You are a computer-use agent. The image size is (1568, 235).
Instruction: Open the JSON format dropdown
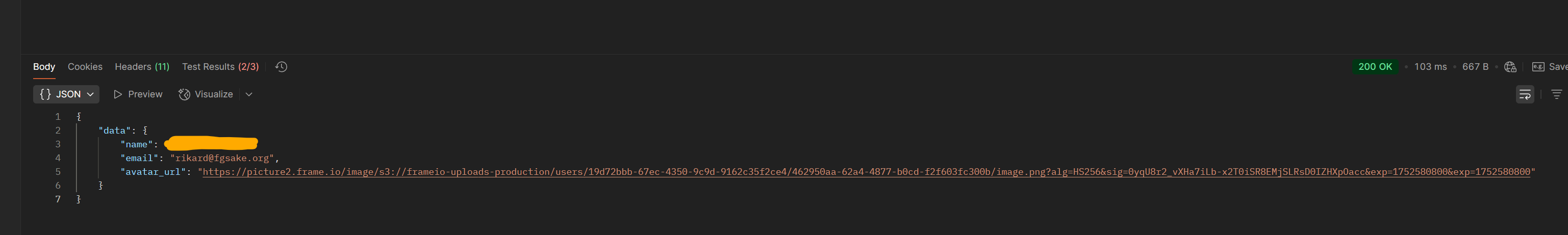[x=66, y=94]
